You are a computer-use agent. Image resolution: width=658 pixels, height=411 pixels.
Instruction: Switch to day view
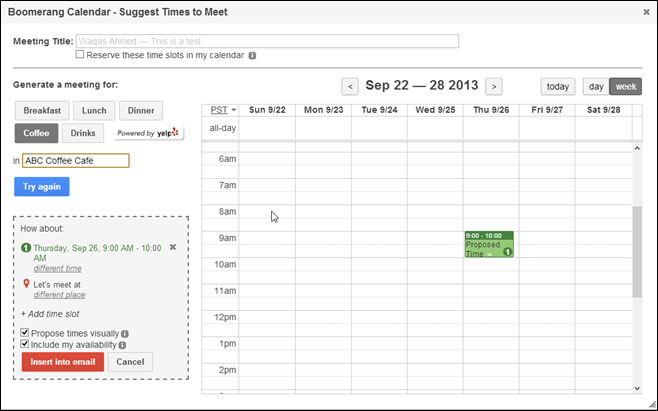pyautogui.click(x=596, y=86)
